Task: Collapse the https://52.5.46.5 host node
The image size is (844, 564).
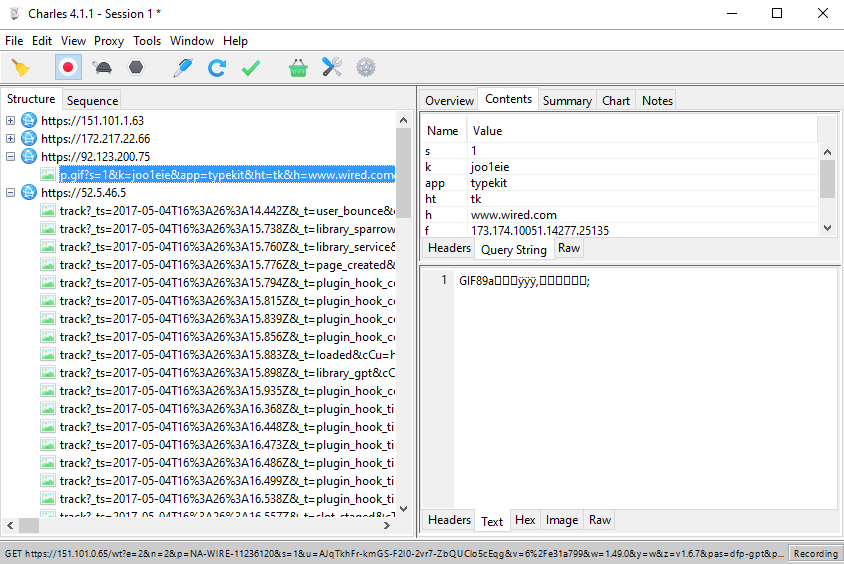Action: tap(11, 193)
